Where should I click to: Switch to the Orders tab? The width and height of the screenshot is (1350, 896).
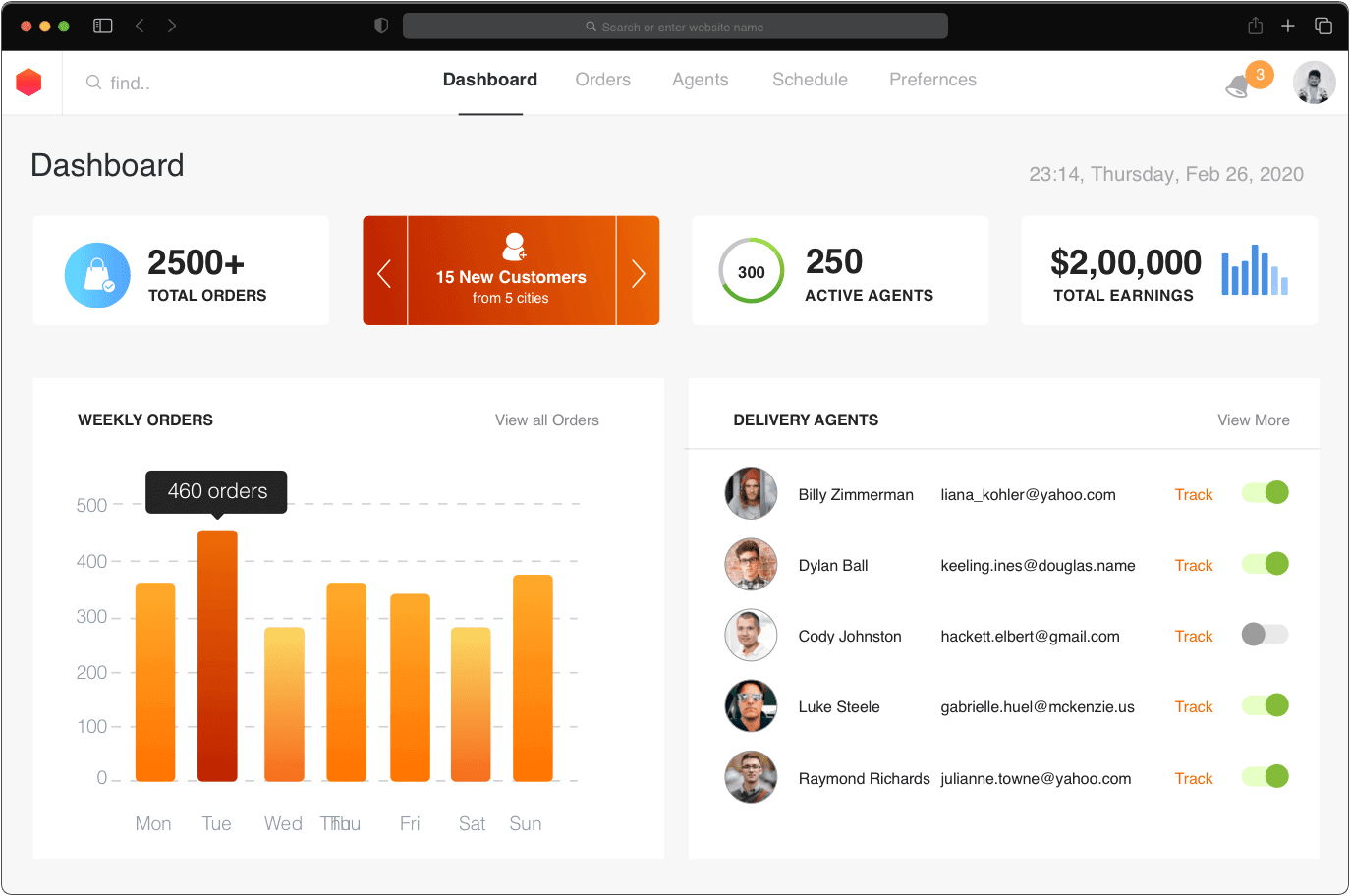click(602, 81)
